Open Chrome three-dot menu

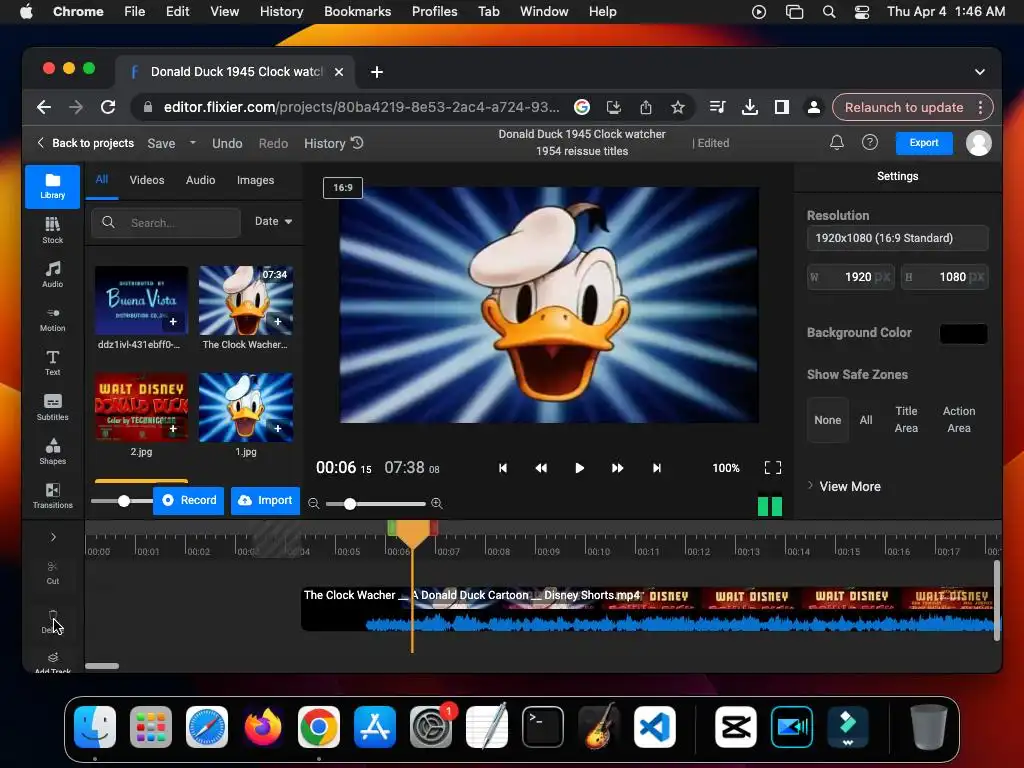[980, 107]
